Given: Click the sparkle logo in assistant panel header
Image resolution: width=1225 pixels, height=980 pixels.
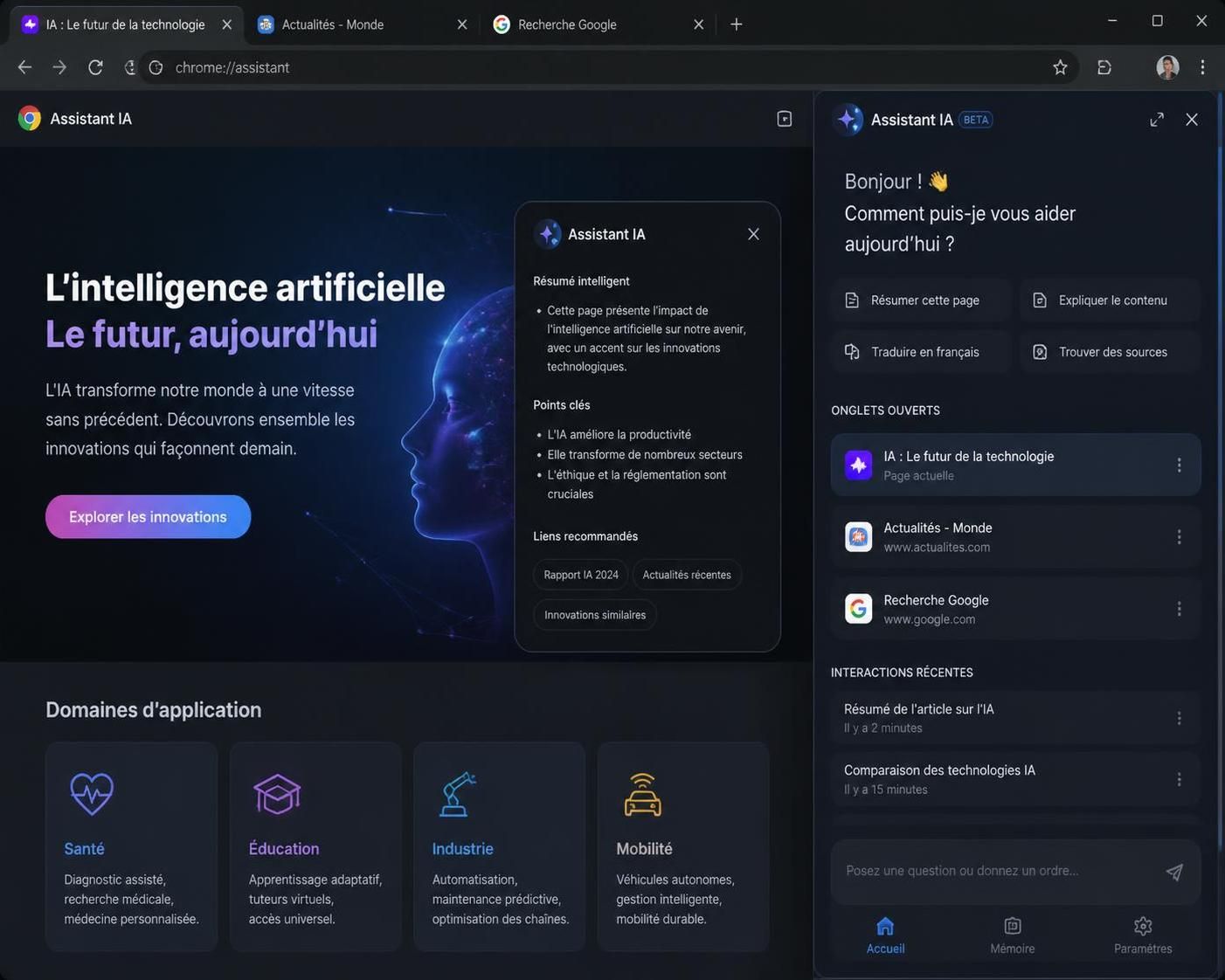Looking at the screenshot, I should click(x=848, y=120).
